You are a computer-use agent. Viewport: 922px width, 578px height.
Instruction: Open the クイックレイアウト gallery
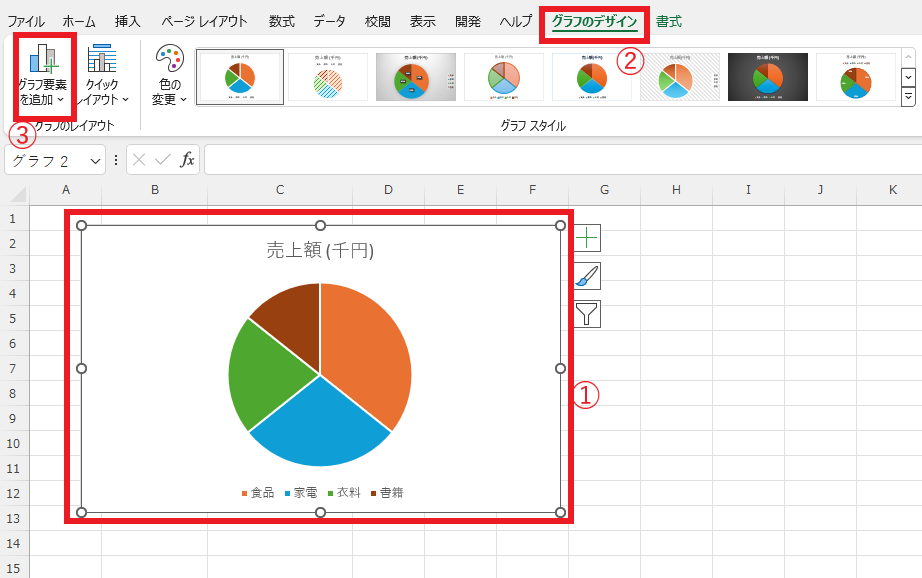[102, 75]
